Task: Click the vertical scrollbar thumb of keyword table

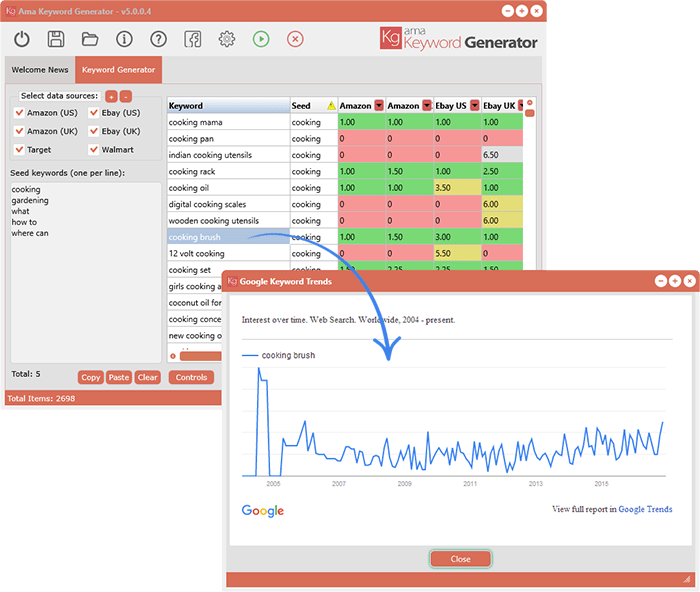Action: pyautogui.click(x=529, y=113)
